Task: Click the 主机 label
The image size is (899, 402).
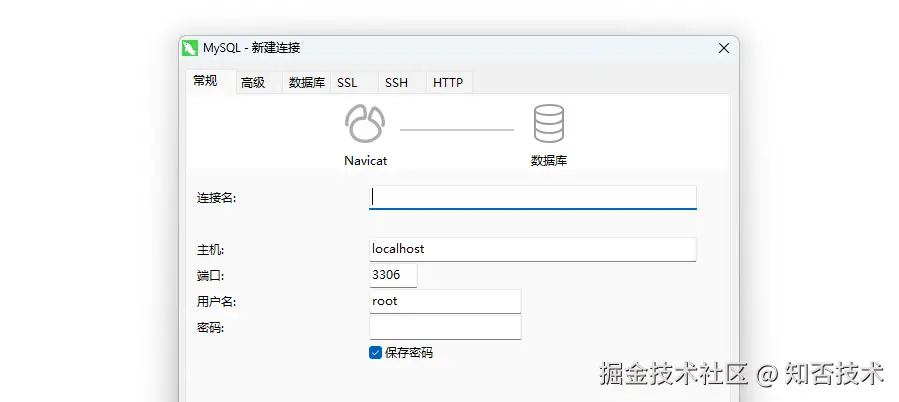Action: click(x=210, y=250)
